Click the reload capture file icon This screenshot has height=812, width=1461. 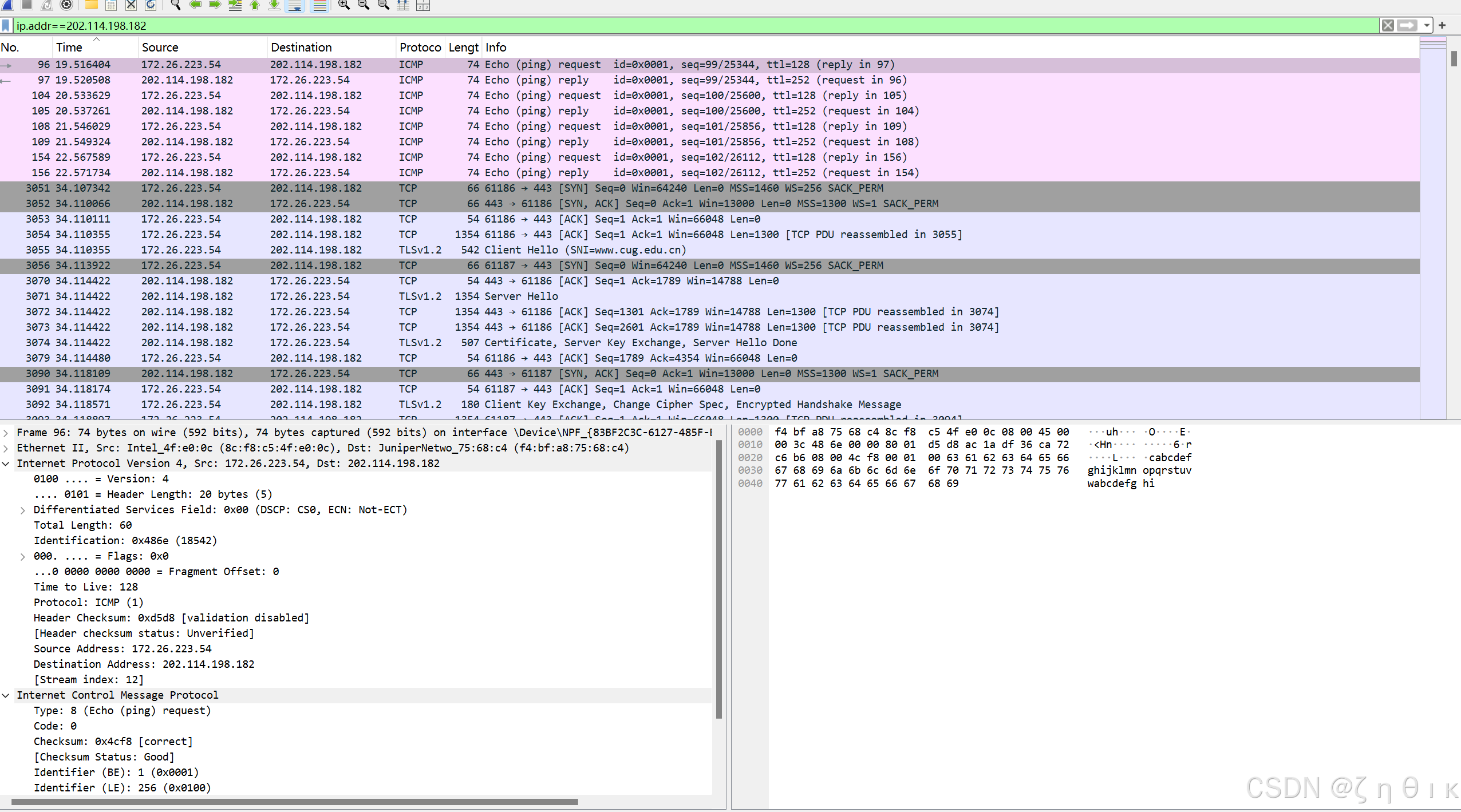tap(151, 5)
